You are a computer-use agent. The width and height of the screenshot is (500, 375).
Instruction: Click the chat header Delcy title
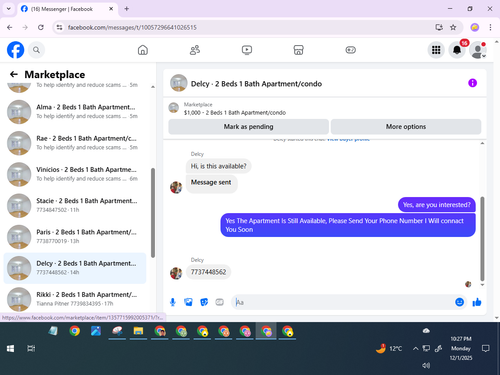pyautogui.click(x=256, y=84)
